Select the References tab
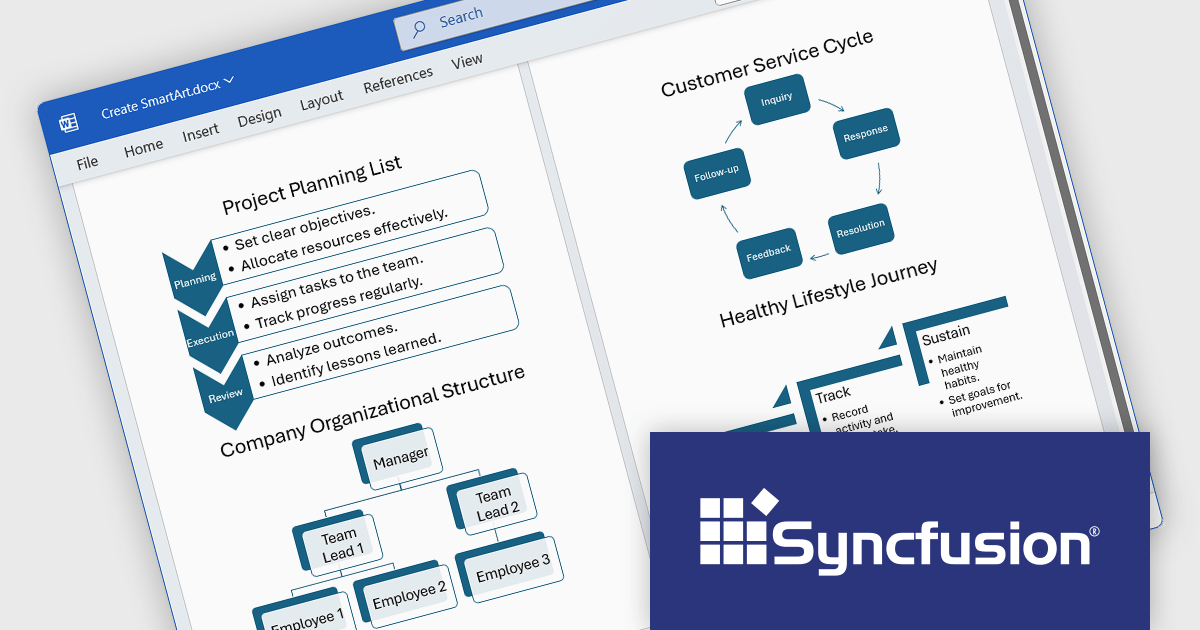The image size is (1200, 630). click(398, 80)
